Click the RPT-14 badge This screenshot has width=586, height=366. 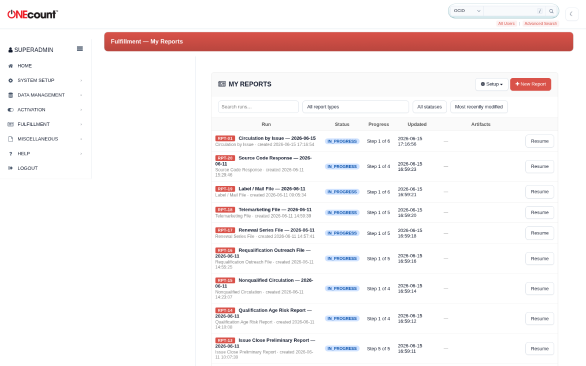(x=225, y=310)
